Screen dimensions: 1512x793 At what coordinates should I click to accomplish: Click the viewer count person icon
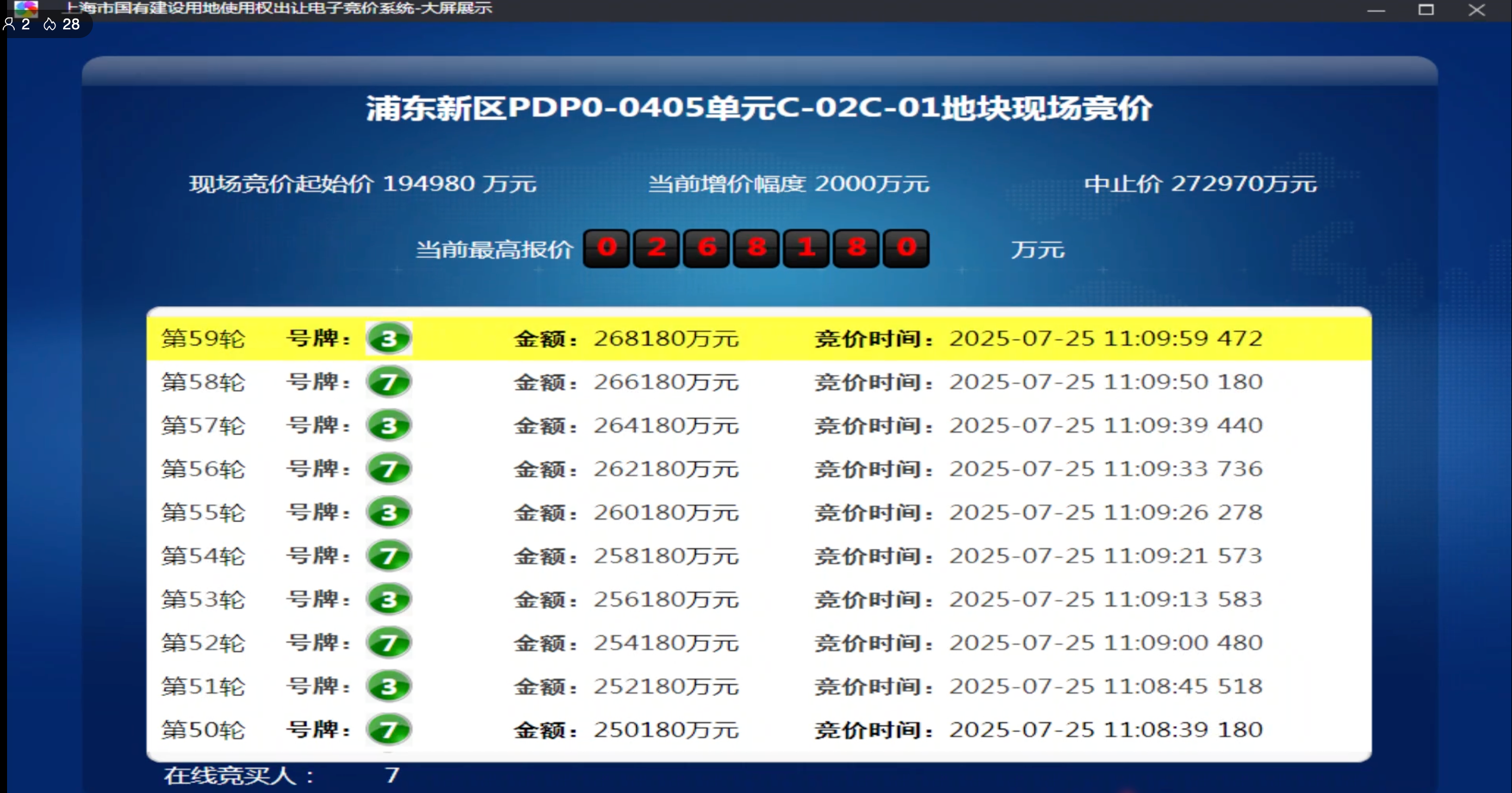click(9, 24)
